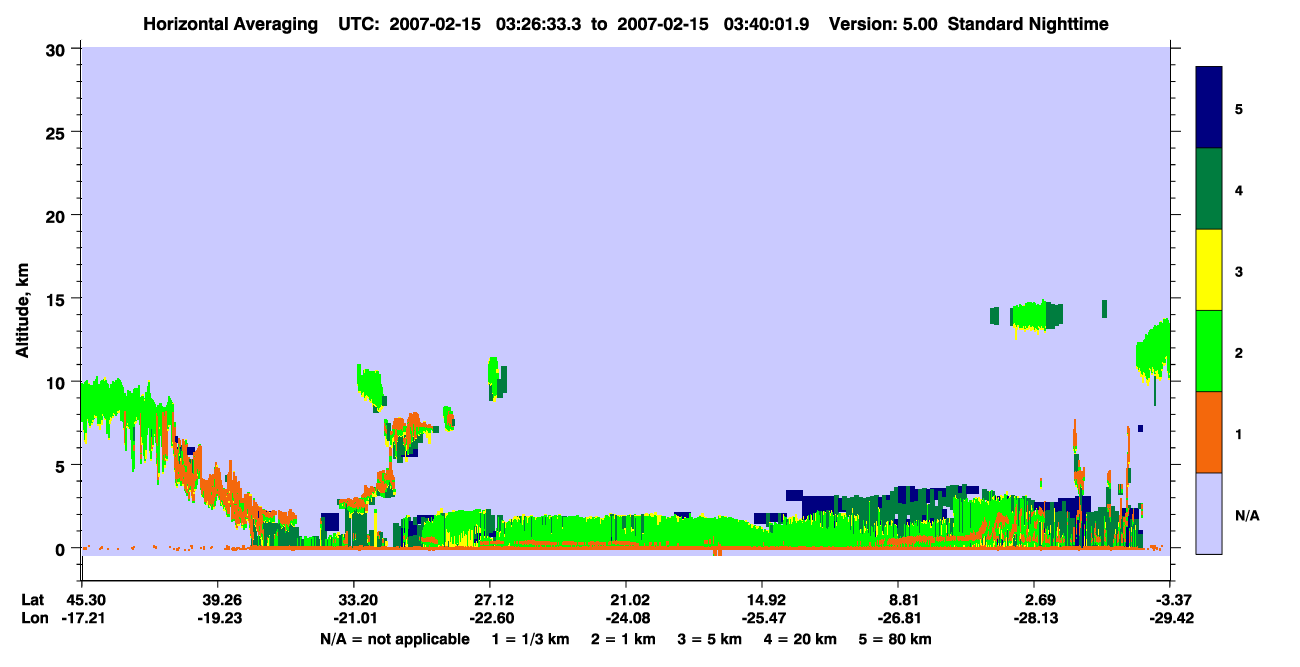1300x667 pixels.
Task: Click the dark blue colorbar segment labeled 5
Action: [1209, 108]
